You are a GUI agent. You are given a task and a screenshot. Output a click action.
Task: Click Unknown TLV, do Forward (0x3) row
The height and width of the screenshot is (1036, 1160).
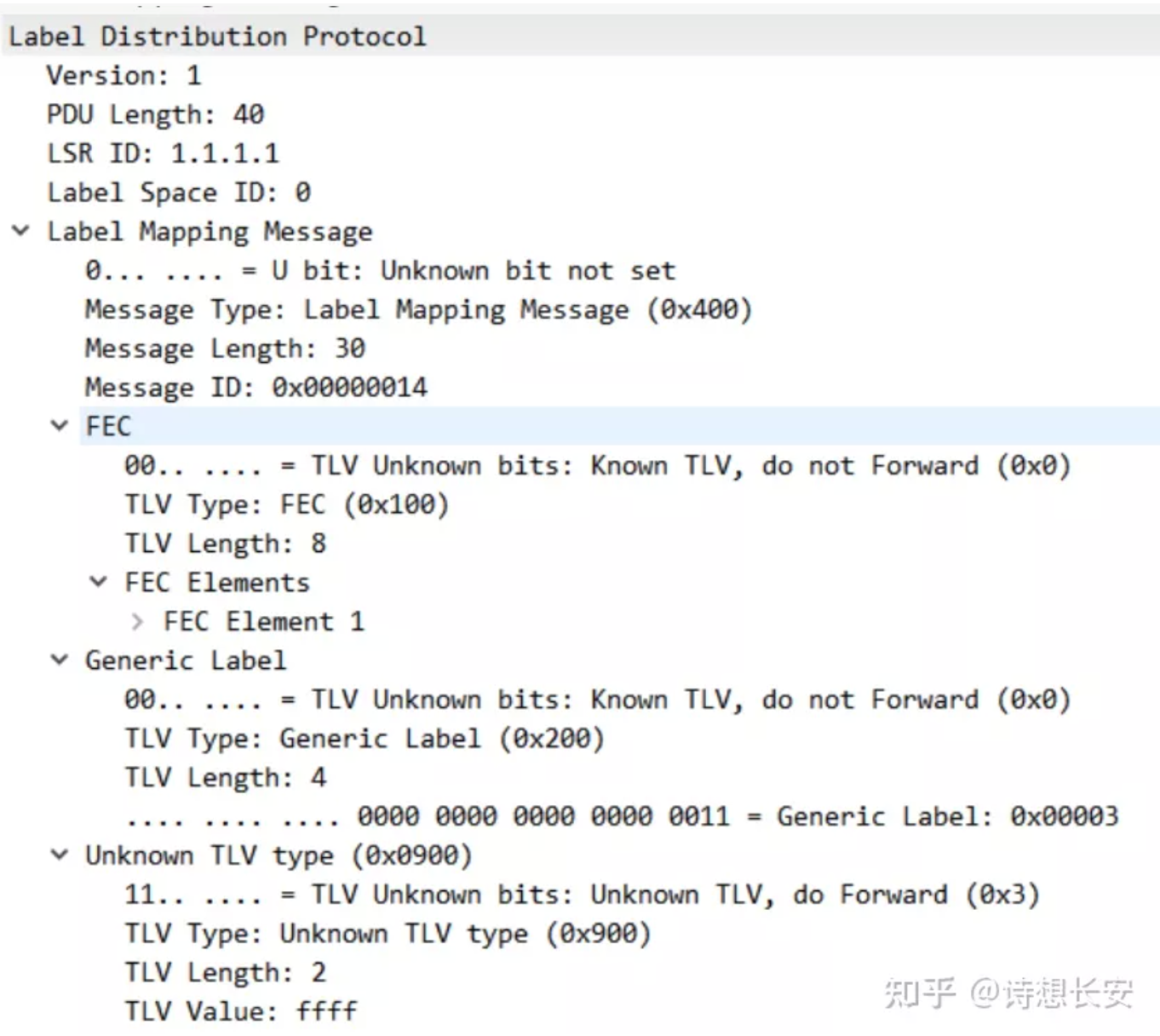pyautogui.click(x=582, y=895)
